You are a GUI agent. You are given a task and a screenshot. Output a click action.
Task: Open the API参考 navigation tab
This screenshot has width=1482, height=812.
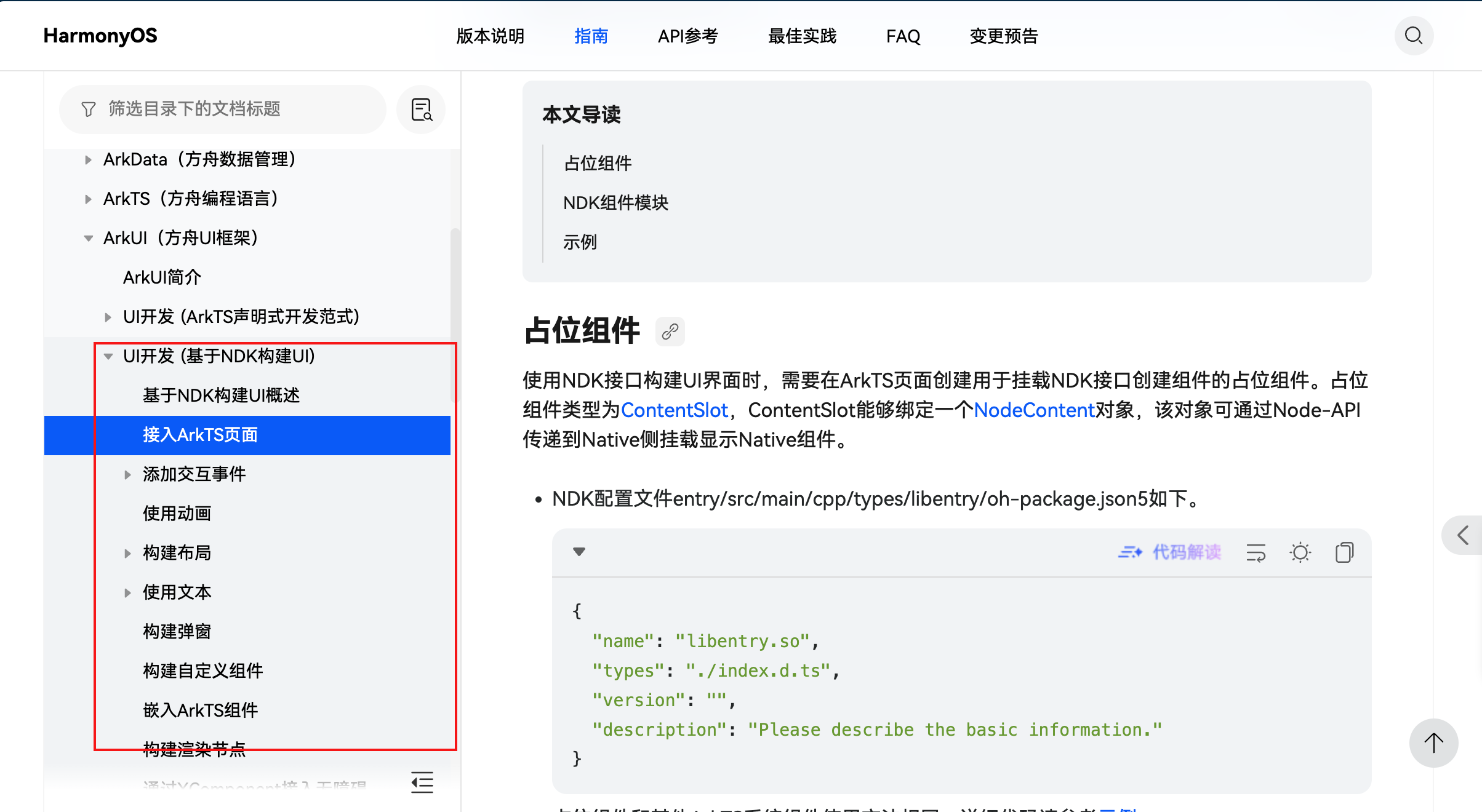click(687, 36)
